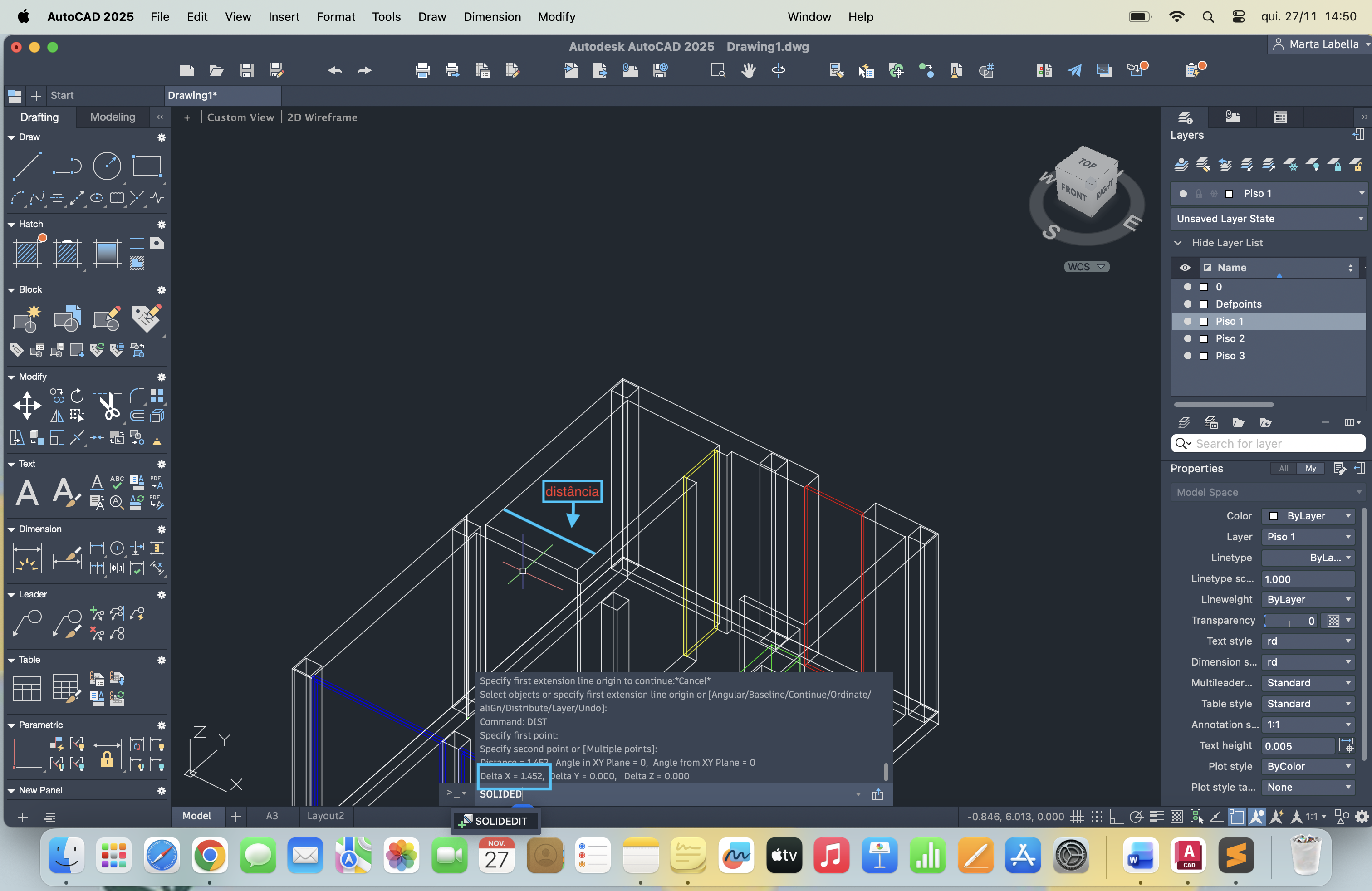Click the 2D Wireframe visual style label
Viewport: 1372px width, 891px height.
pyautogui.click(x=322, y=117)
